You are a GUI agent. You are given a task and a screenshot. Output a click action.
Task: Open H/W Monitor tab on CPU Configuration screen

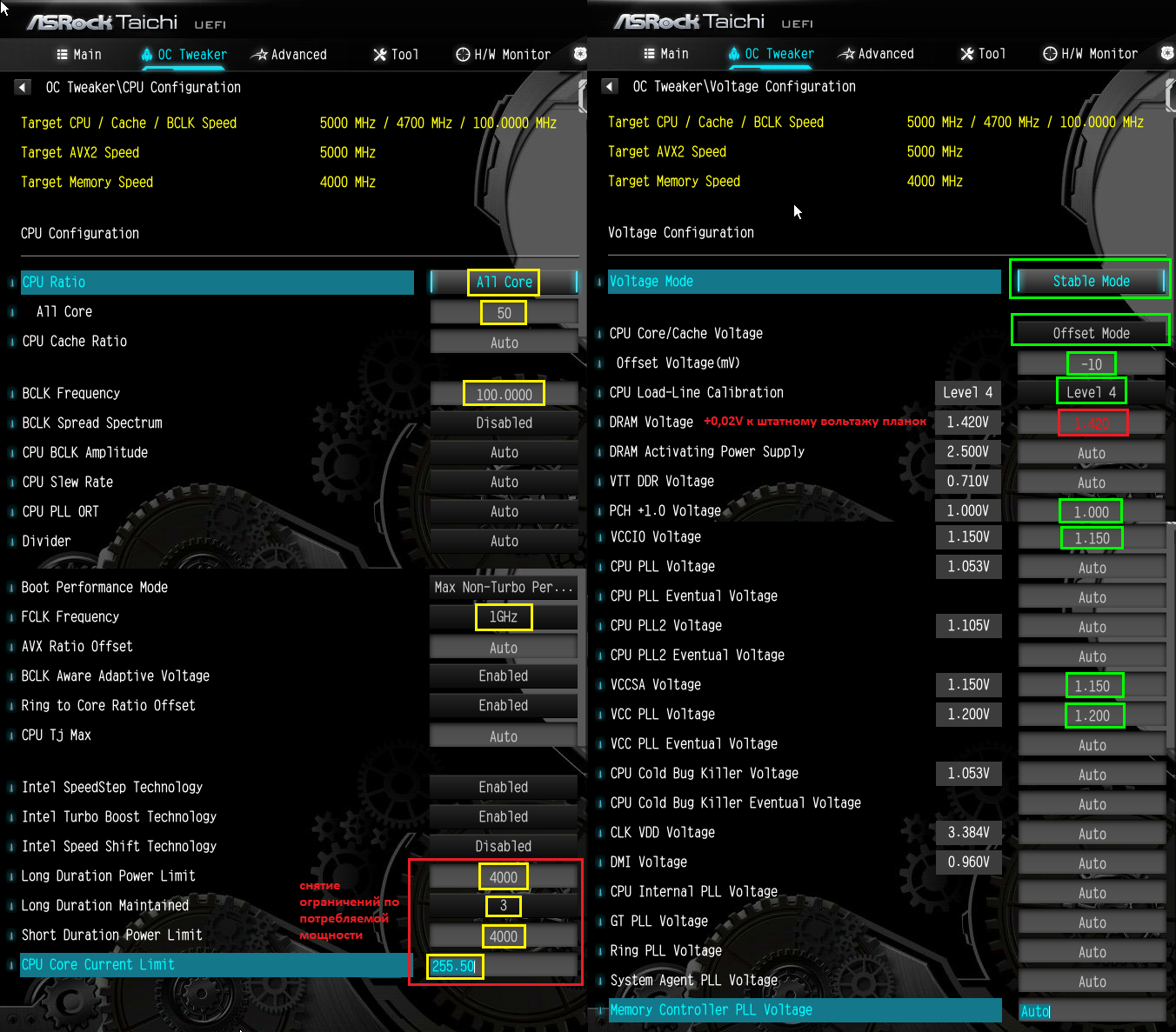point(503,55)
